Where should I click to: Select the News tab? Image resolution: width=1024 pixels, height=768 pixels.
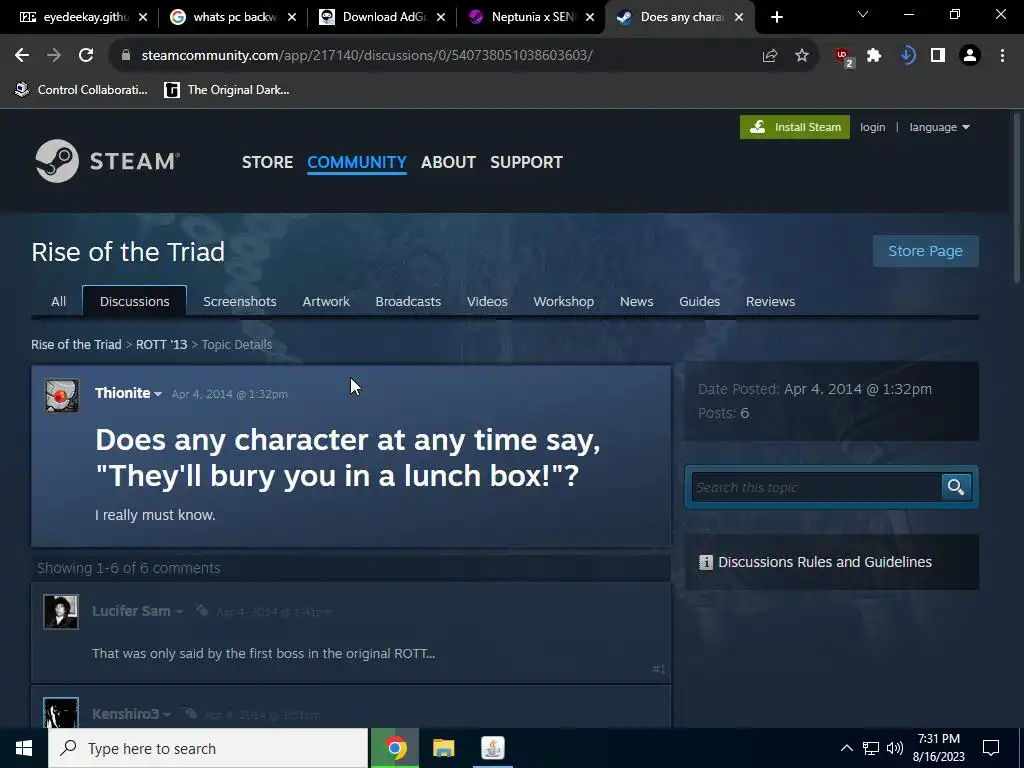[637, 301]
